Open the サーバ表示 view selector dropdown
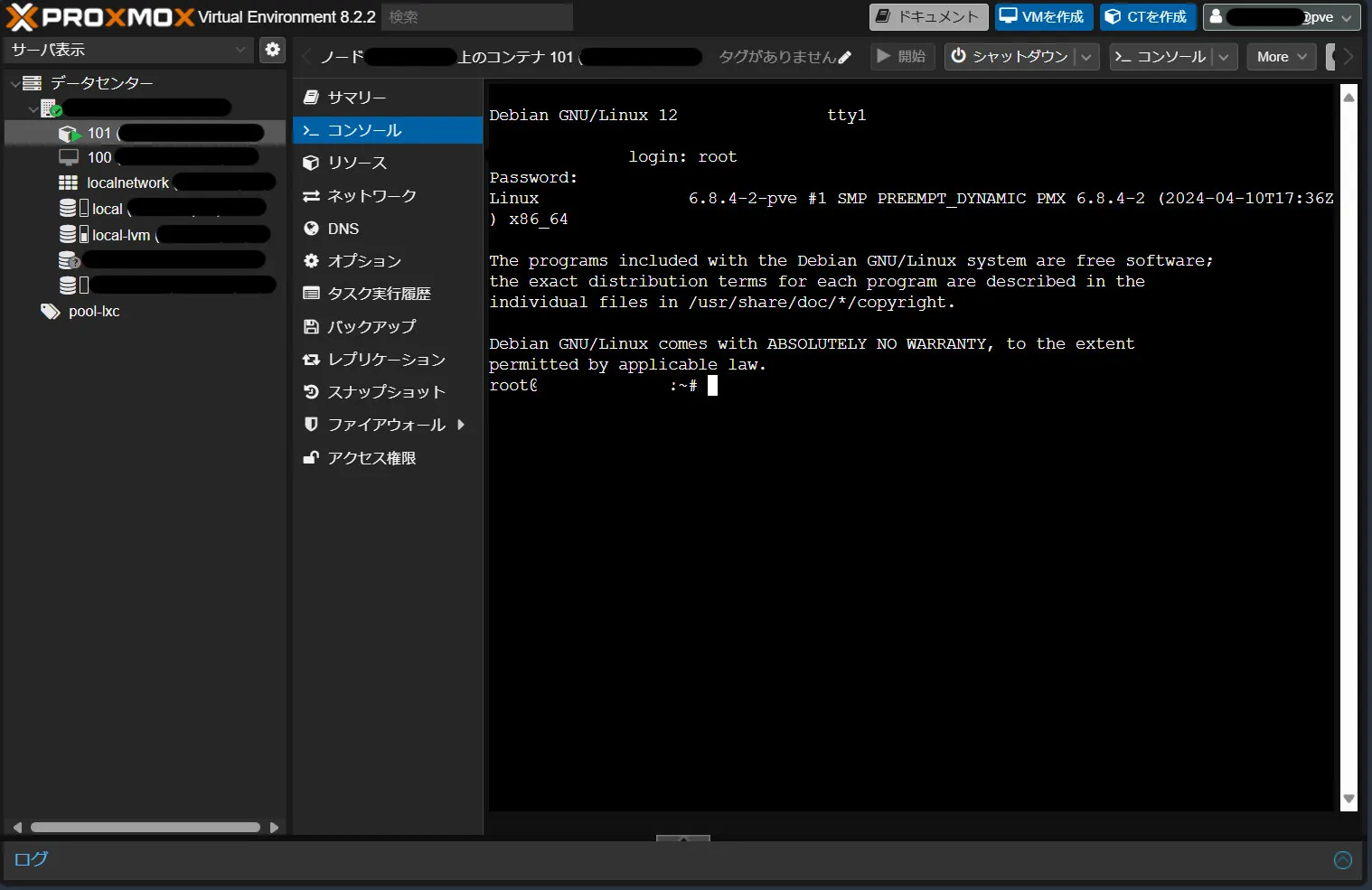This screenshot has width=1372, height=890. 128,50
